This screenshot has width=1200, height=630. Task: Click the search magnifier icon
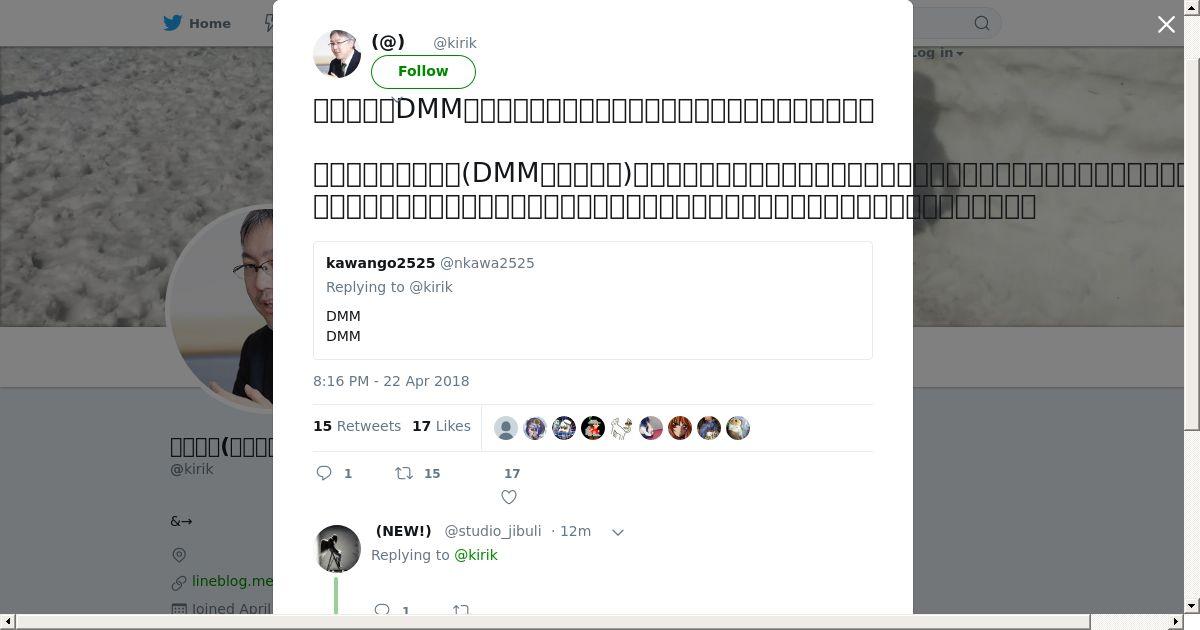(982, 23)
